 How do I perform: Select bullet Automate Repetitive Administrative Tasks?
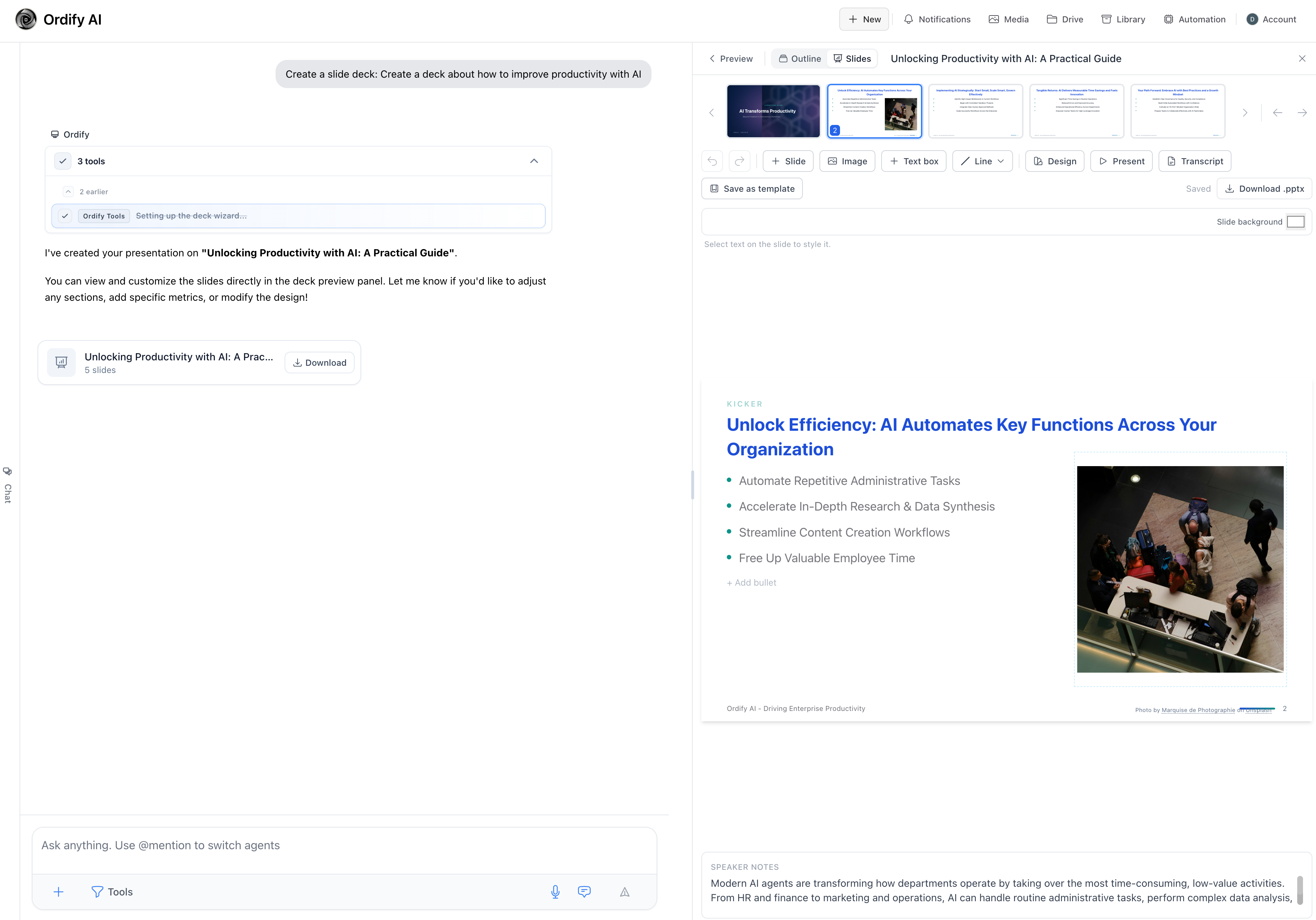(849, 481)
